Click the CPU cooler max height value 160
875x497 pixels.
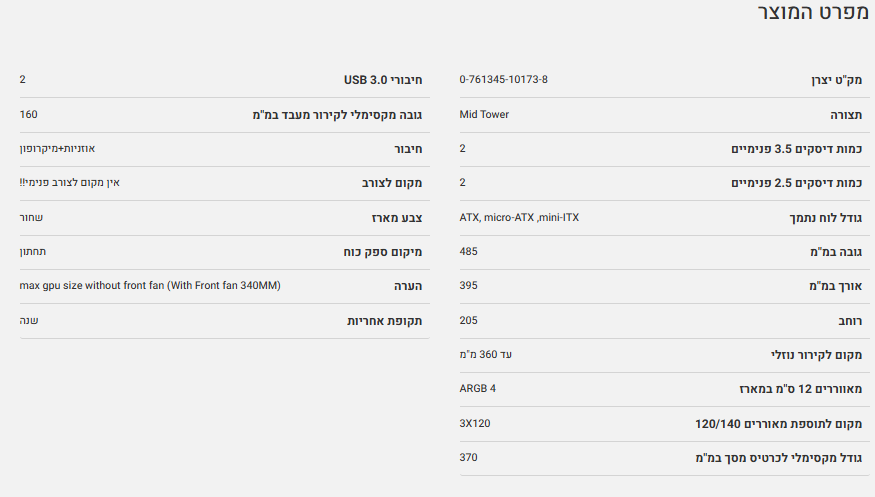(x=28, y=114)
